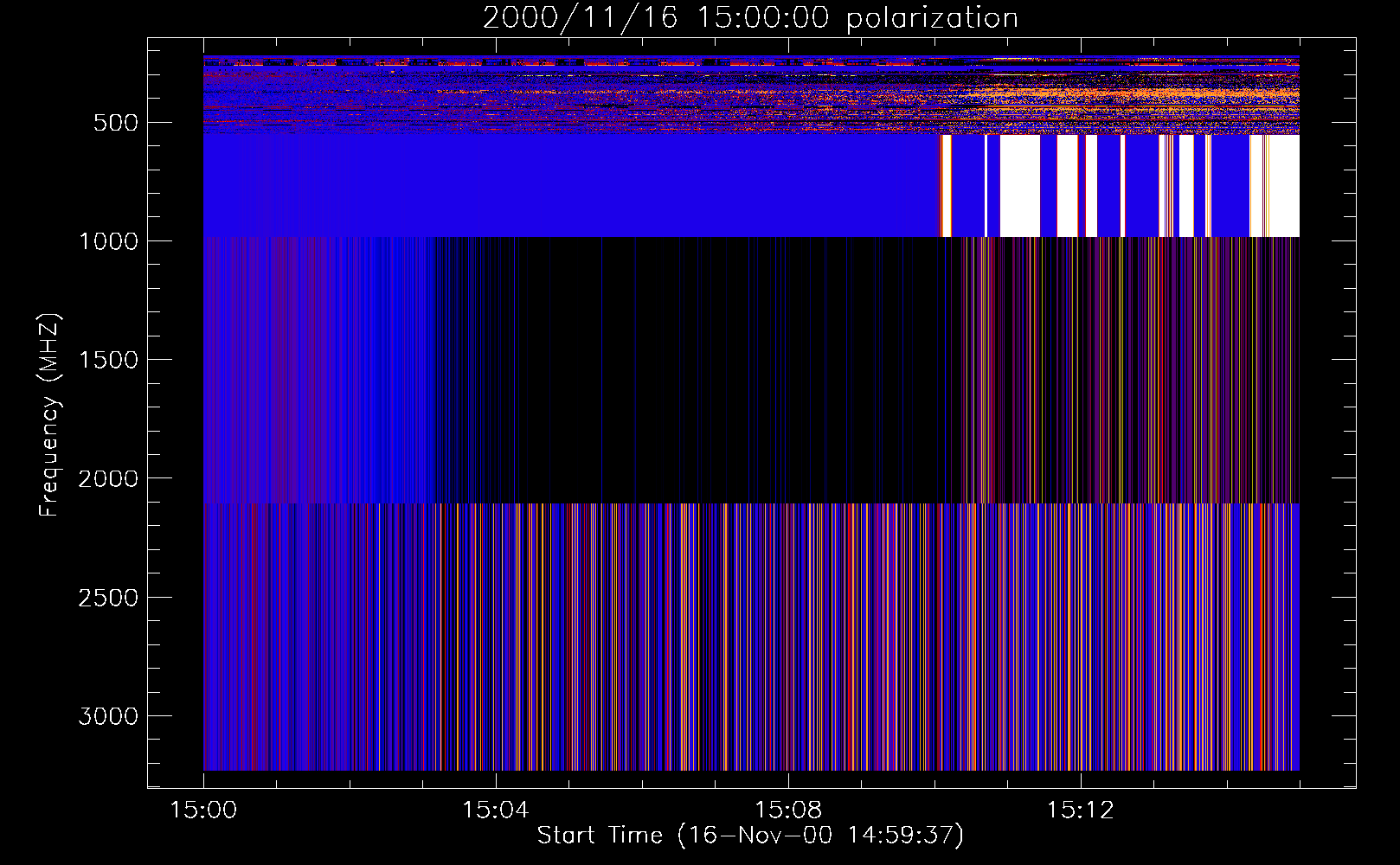1400x865 pixels.
Task: Click the 2500 frequency tick label
Action: [x=108, y=598]
